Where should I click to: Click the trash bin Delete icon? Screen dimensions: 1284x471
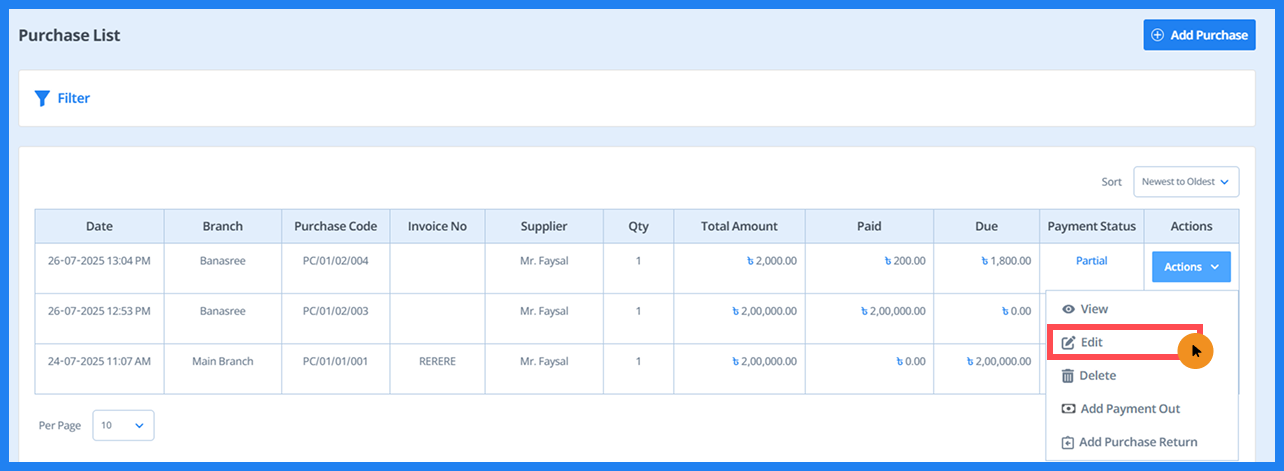pyautogui.click(x=1068, y=376)
